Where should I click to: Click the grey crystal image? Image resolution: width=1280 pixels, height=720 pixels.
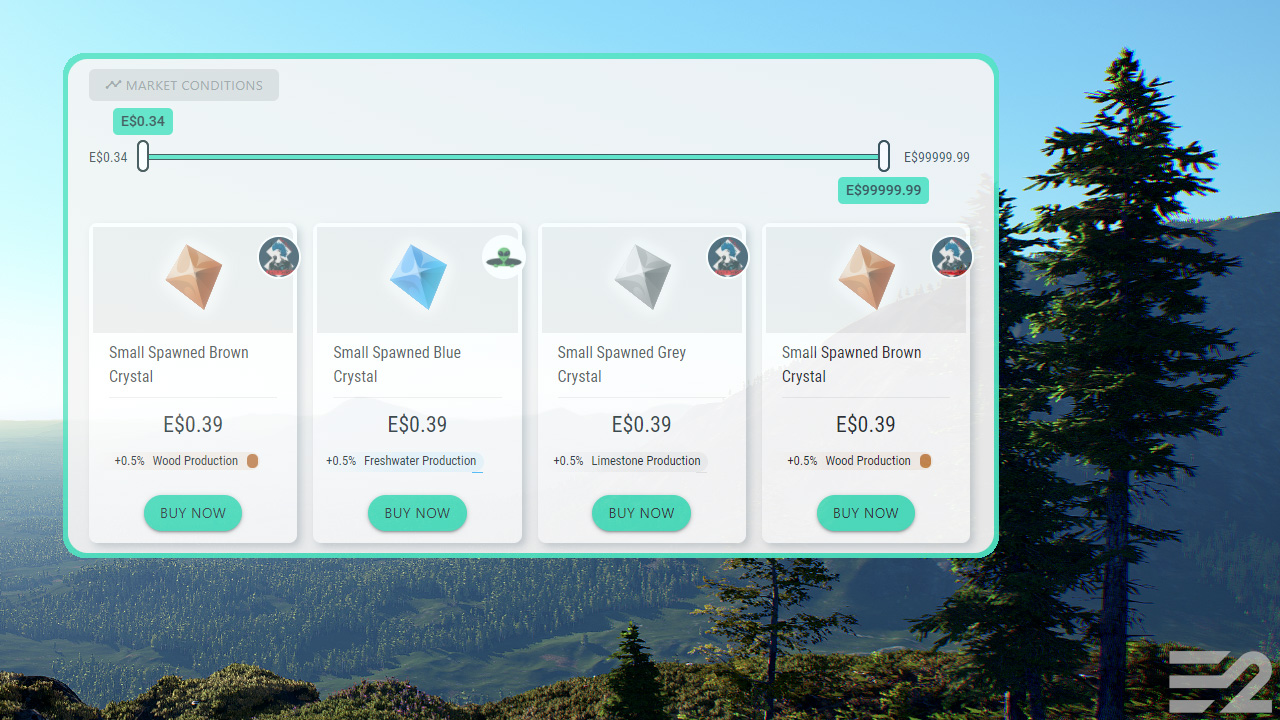642,277
